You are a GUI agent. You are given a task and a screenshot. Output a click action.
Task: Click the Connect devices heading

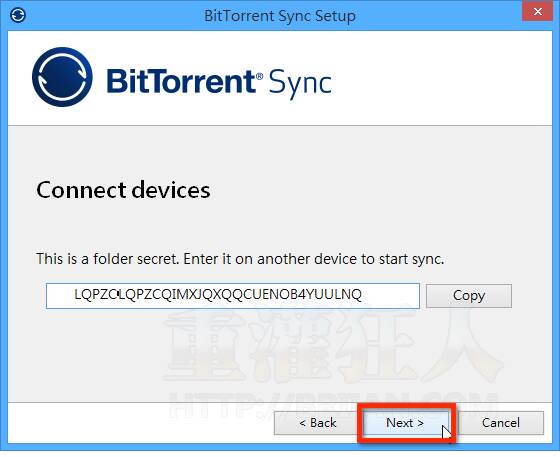[123, 190]
